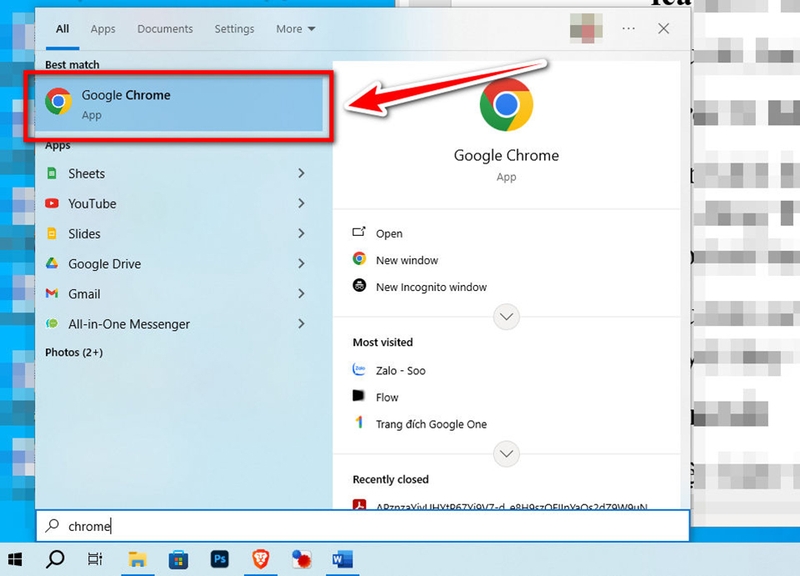This screenshot has width=800, height=576.
Task: Switch to the Settings filter tab
Action: pos(234,29)
